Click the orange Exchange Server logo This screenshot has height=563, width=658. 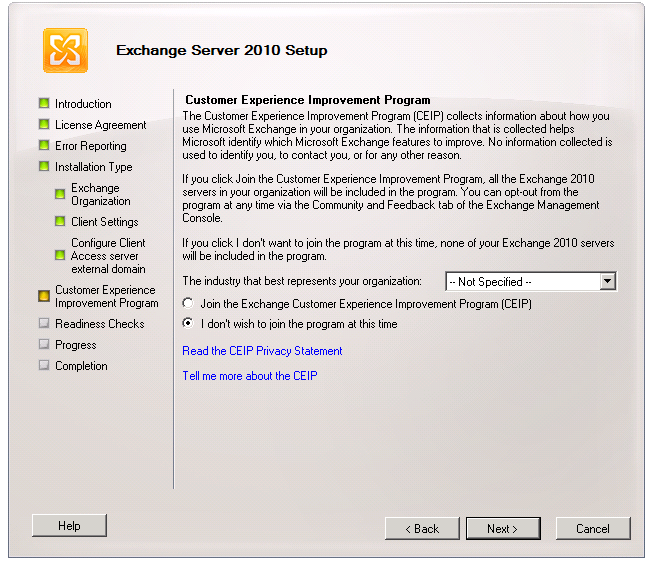click(x=65, y=50)
